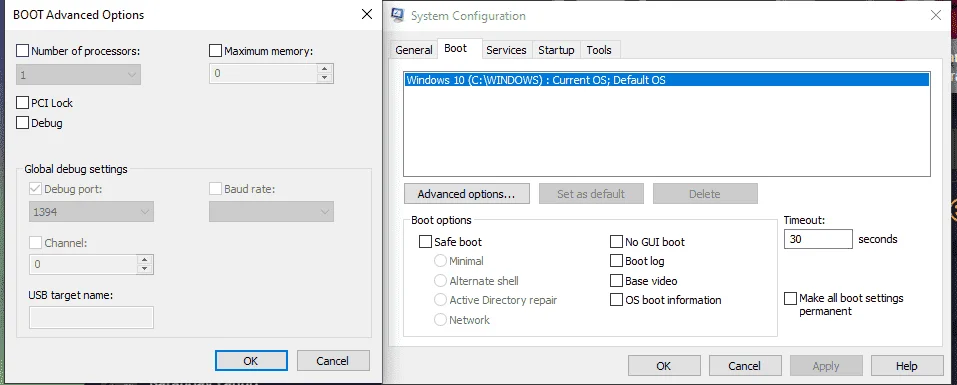This screenshot has width=957, height=385.
Task: Decrease Channel value with down arrow
Action: 145,269
